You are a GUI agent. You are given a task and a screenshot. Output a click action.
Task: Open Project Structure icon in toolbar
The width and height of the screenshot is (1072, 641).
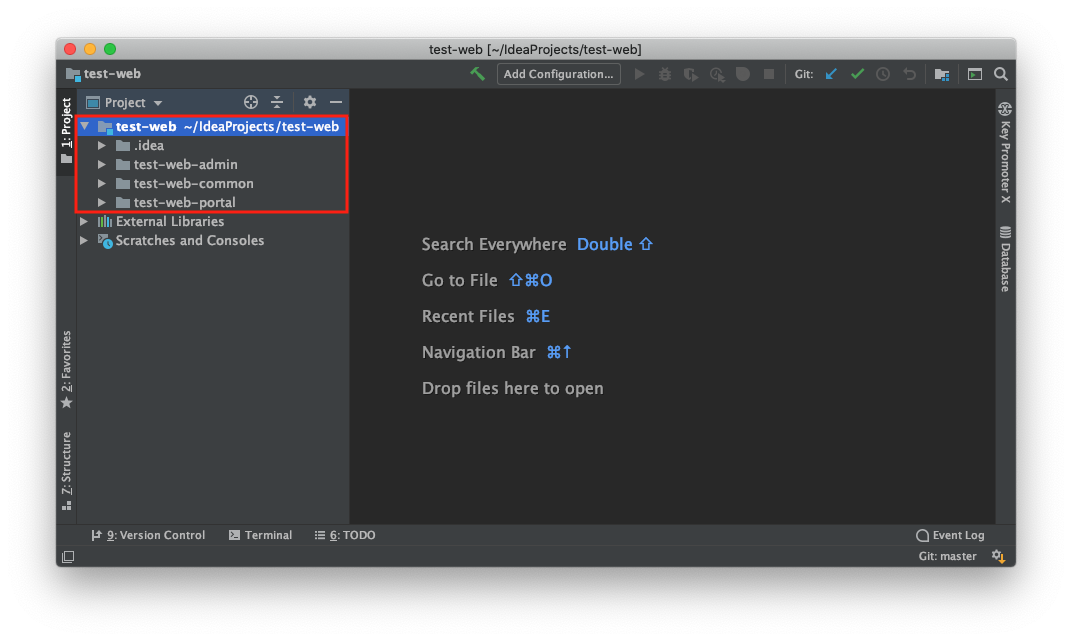(941, 74)
